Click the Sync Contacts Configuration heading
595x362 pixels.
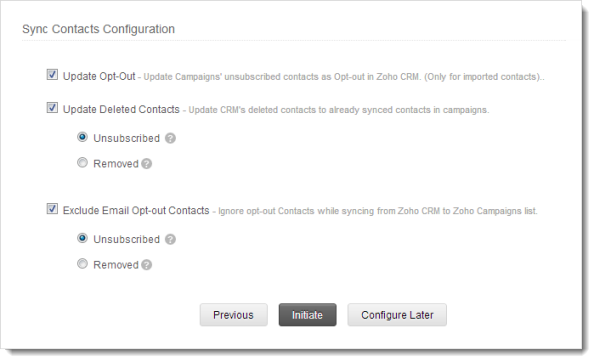point(98,29)
